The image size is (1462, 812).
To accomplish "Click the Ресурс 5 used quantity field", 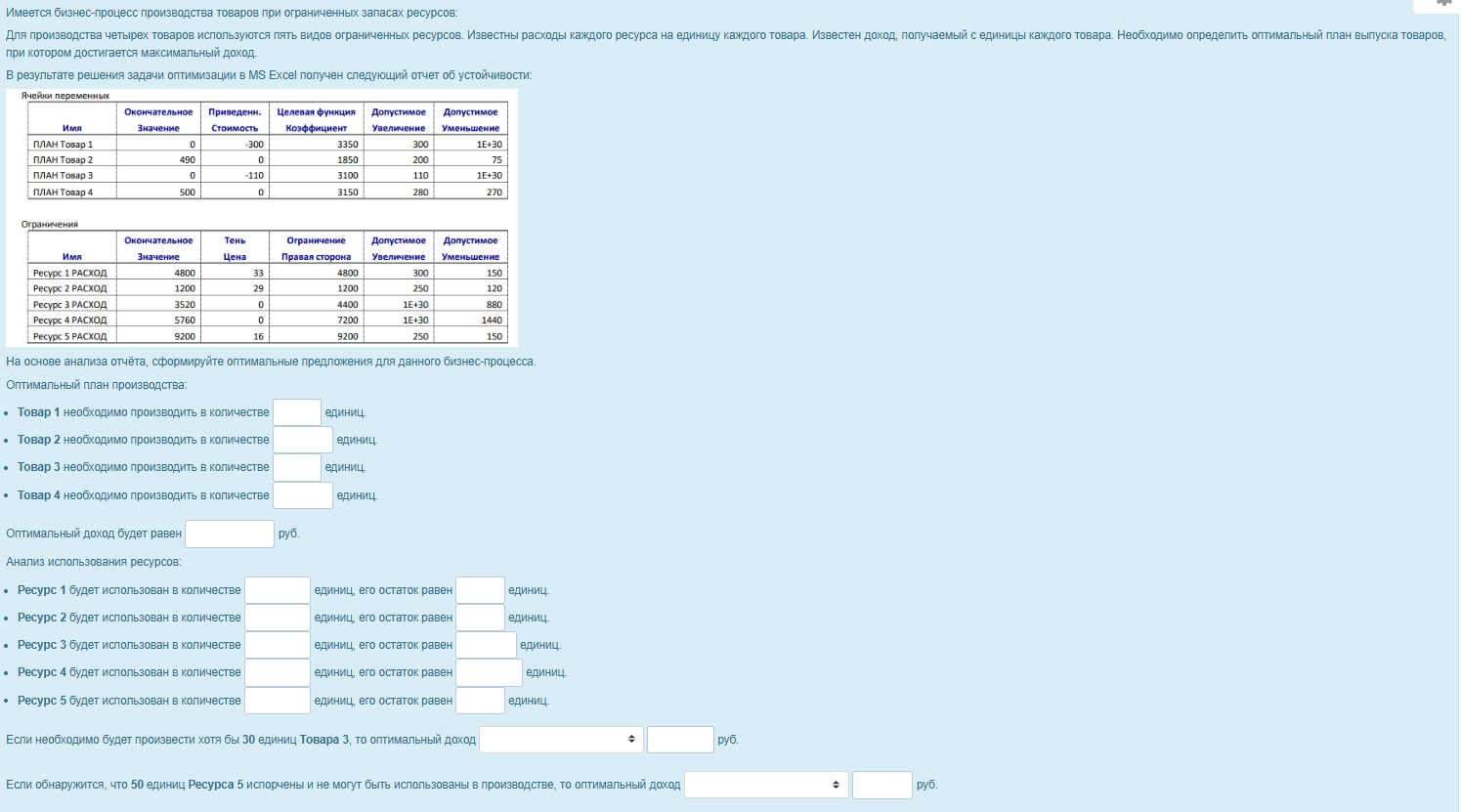I will tap(278, 701).
